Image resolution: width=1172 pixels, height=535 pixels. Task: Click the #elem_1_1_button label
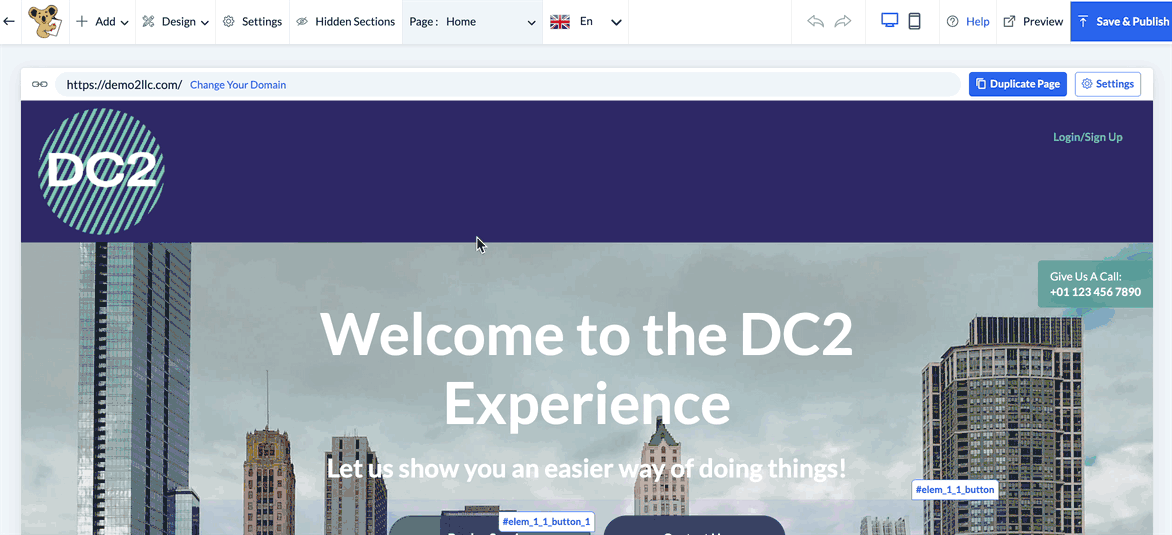954,489
